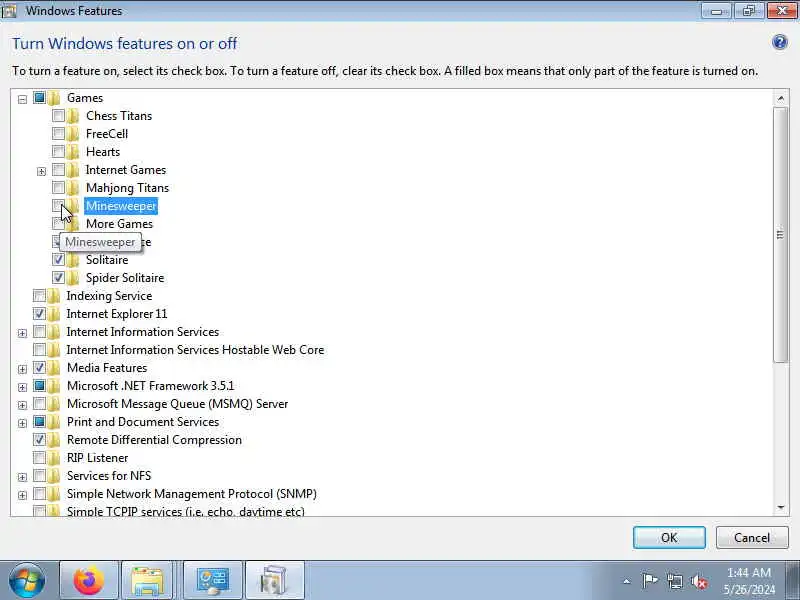Image resolution: width=800 pixels, height=600 pixels.
Task: Uncheck Internet Explorer 11 checkbox
Action: pyautogui.click(x=39, y=313)
